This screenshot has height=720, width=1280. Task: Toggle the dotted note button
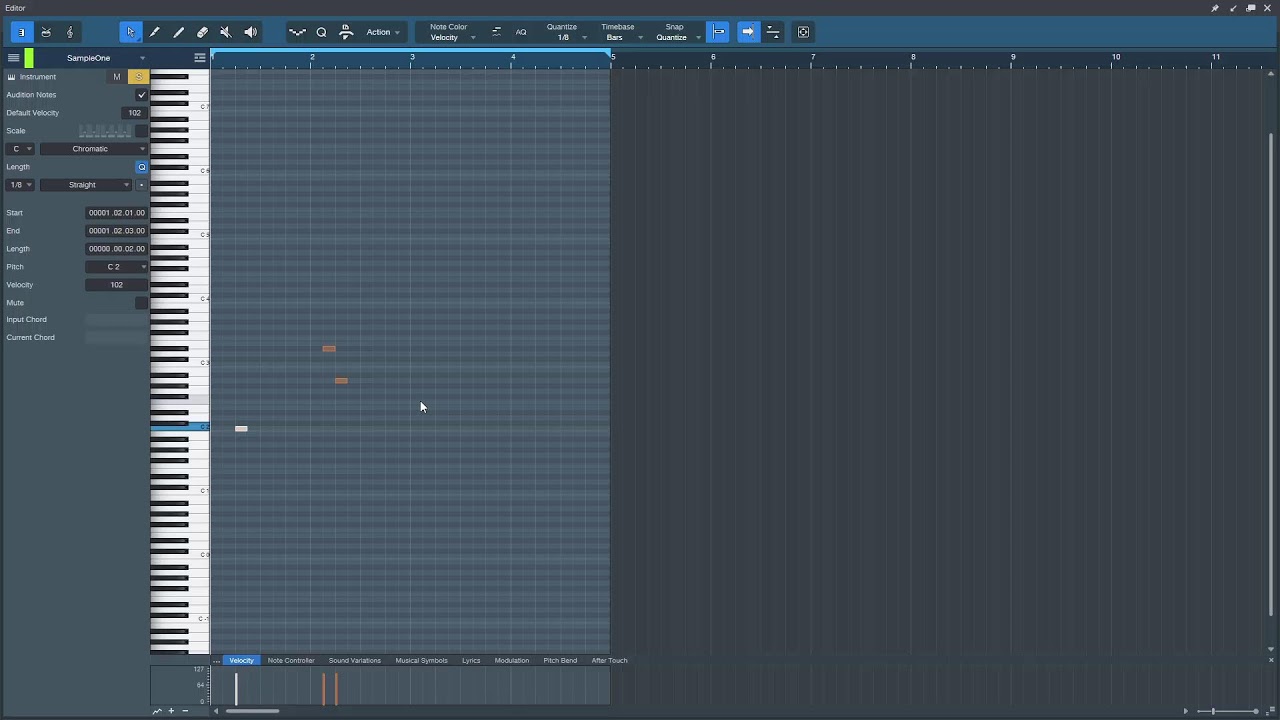point(141,185)
